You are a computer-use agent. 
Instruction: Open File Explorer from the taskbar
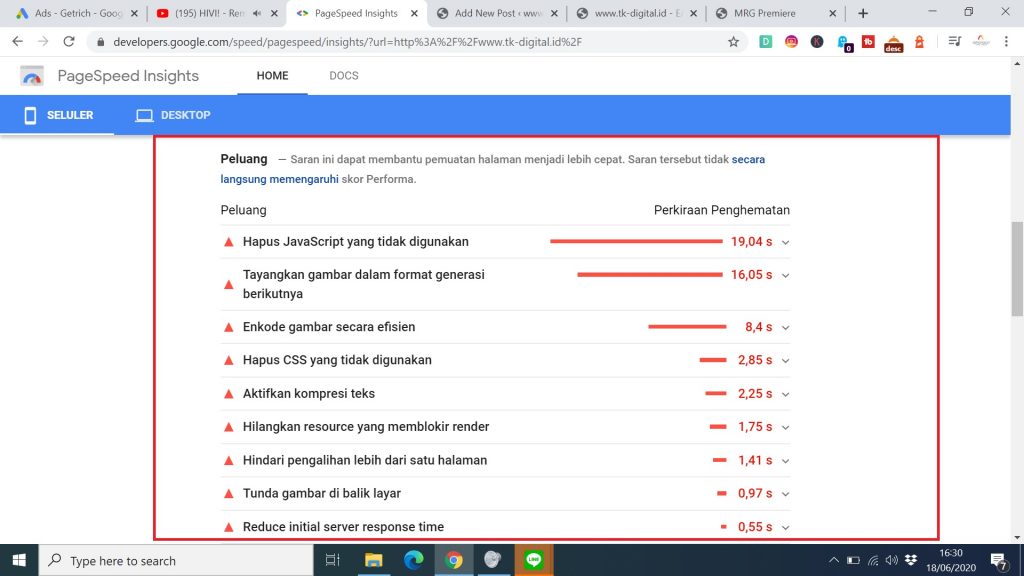pyautogui.click(x=373, y=560)
